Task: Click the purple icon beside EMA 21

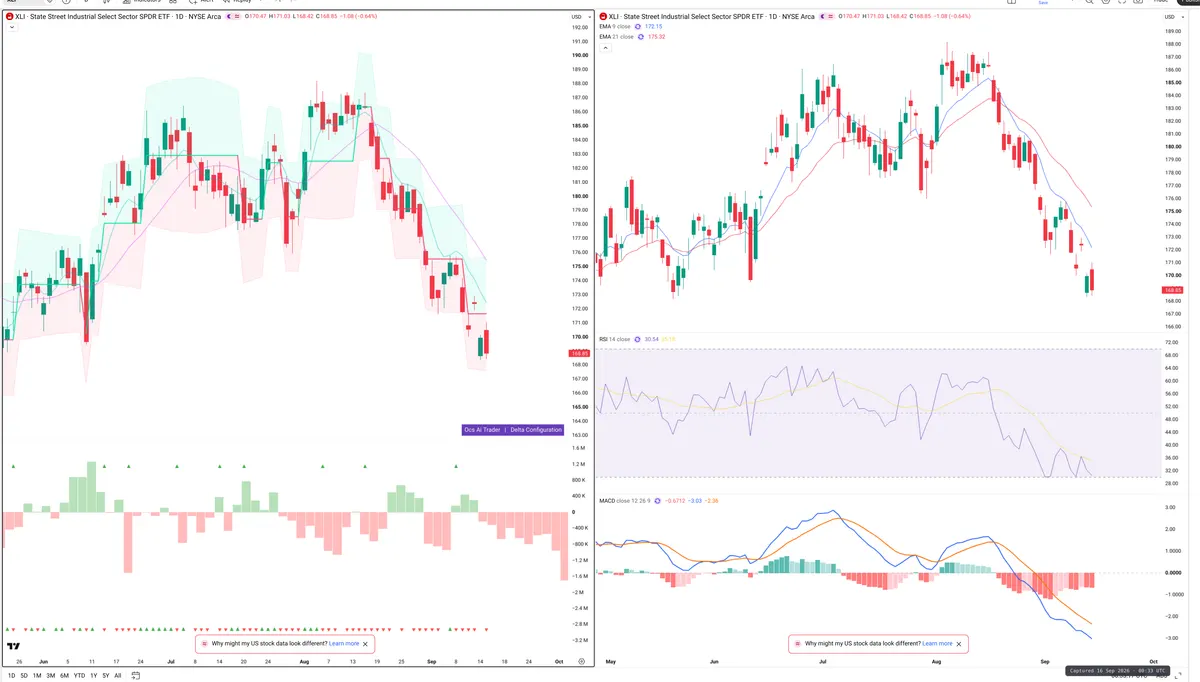Action: (x=641, y=36)
